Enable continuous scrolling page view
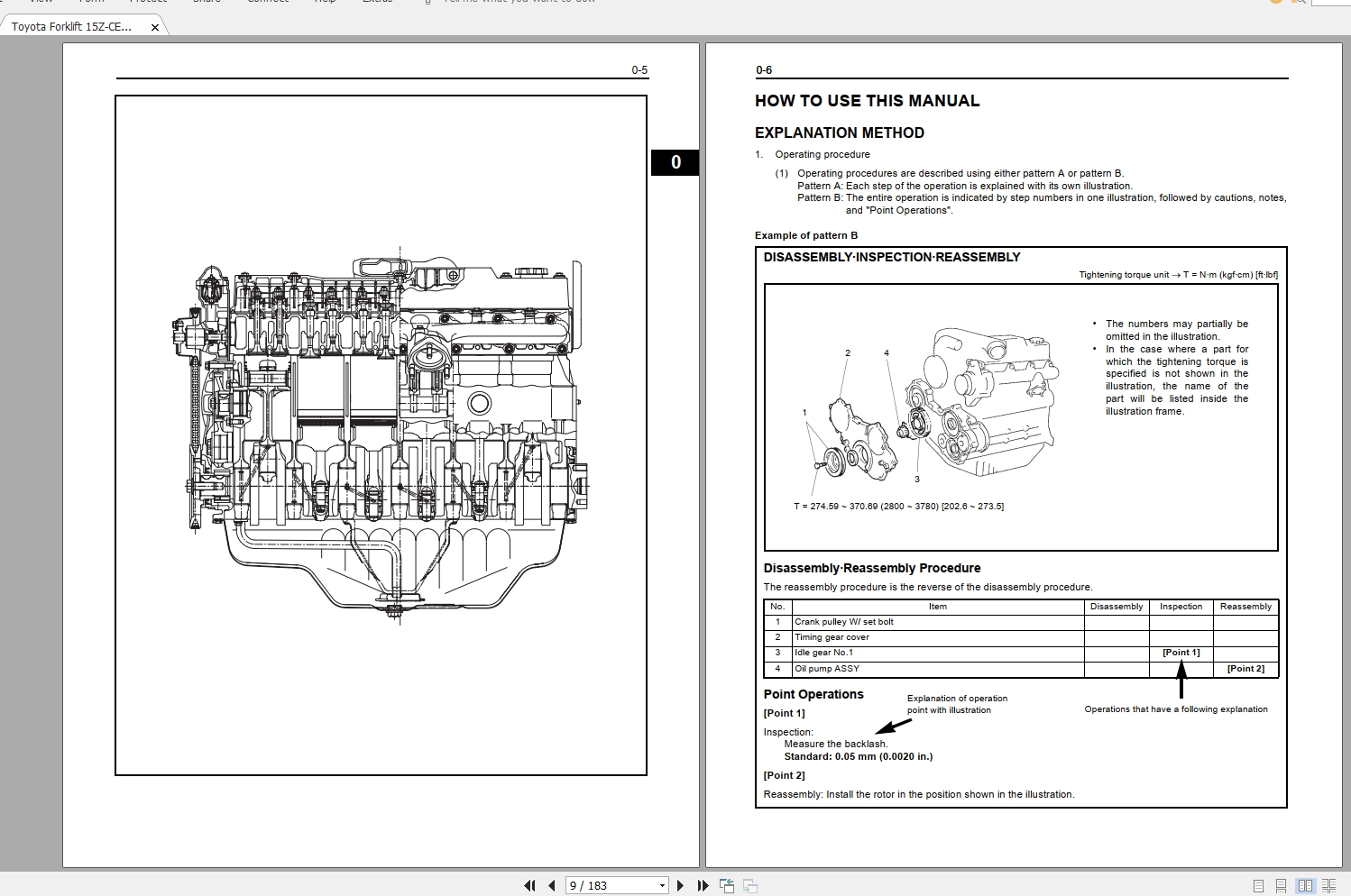 (x=1281, y=885)
